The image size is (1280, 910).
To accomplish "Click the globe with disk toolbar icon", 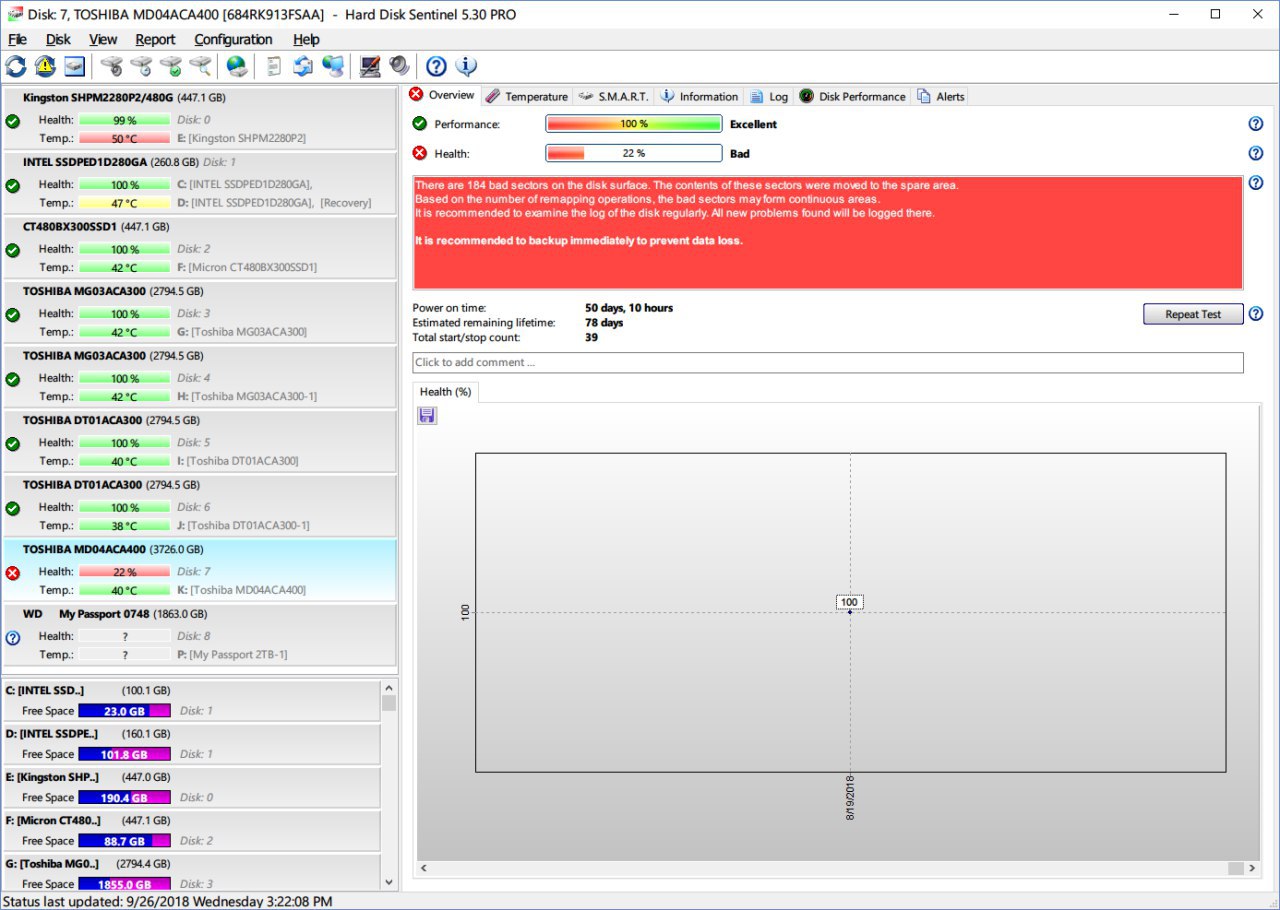I will pos(237,66).
